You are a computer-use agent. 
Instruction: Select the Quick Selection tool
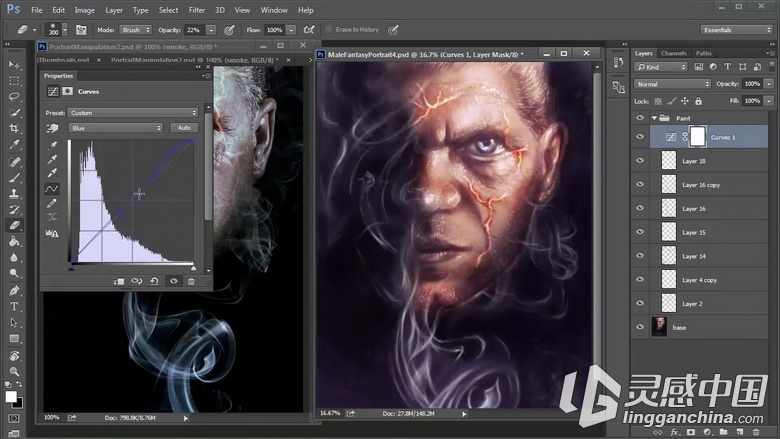[x=14, y=112]
